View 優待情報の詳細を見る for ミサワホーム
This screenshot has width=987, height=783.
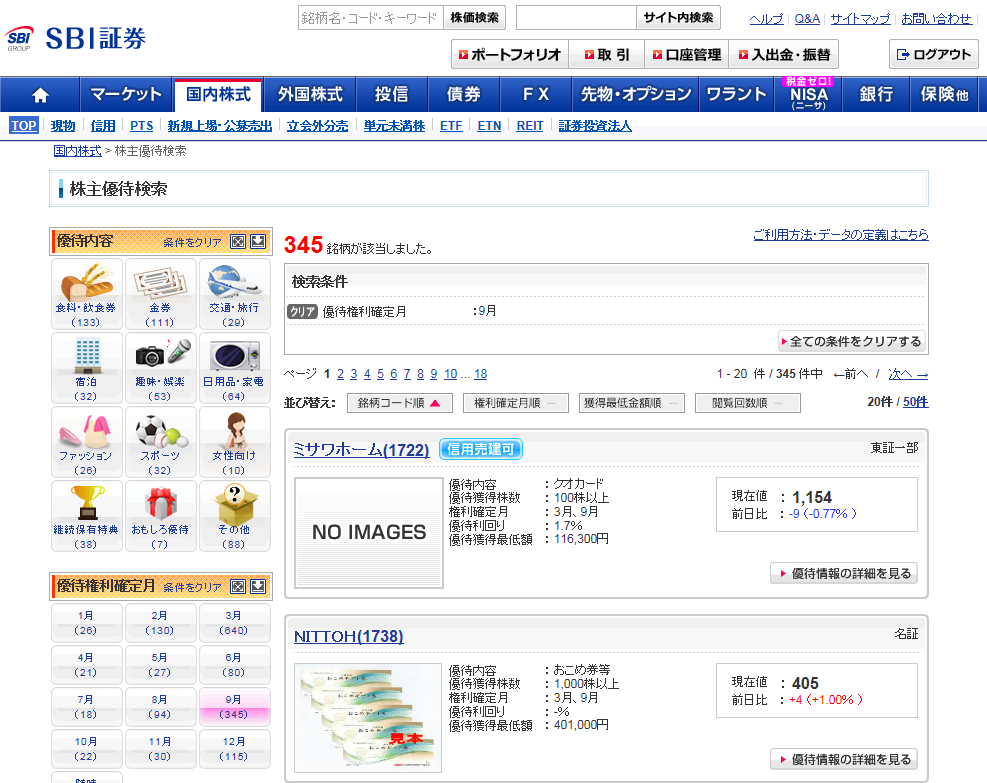(844, 573)
